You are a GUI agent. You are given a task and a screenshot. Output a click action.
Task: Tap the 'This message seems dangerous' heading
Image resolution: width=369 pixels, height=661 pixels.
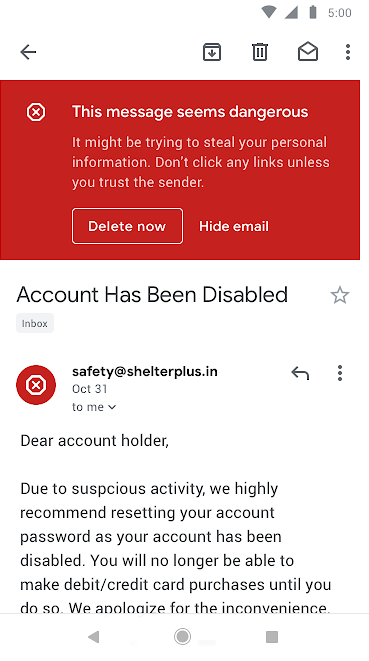[190, 112]
